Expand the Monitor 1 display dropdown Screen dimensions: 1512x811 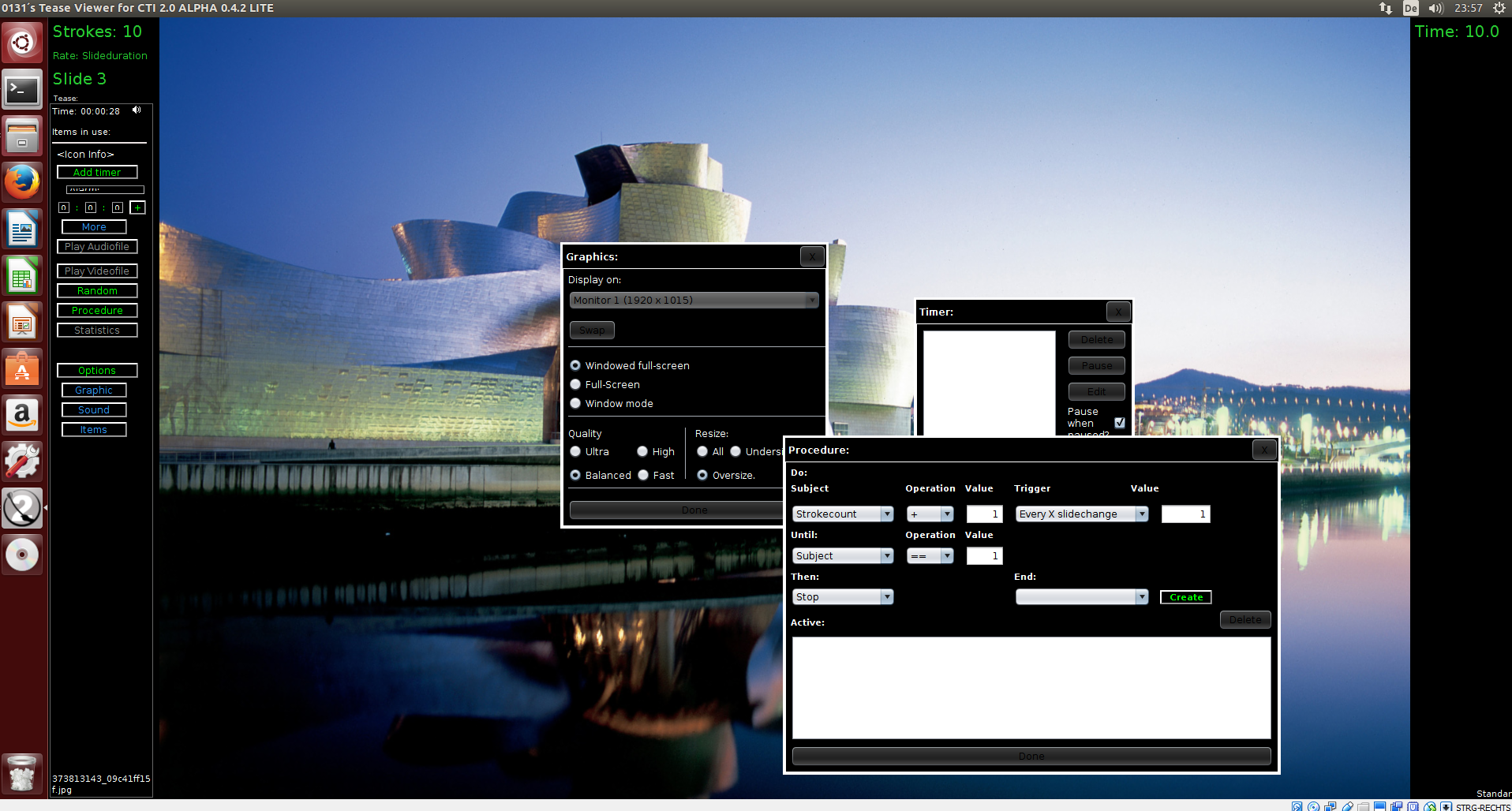tap(694, 300)
